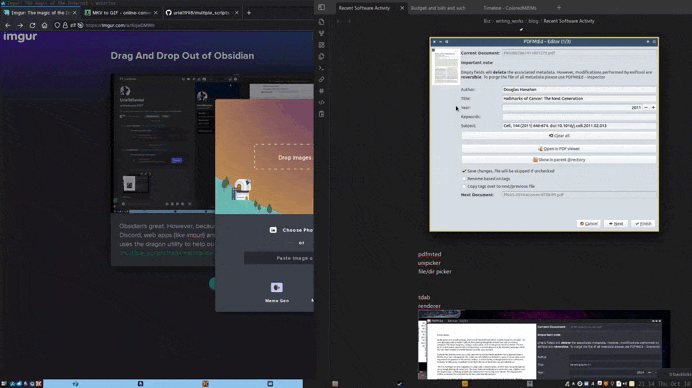Click the Finish button in PDFMtEd
Viewport: 692px width, 388px height.
[x=643, y=224]
